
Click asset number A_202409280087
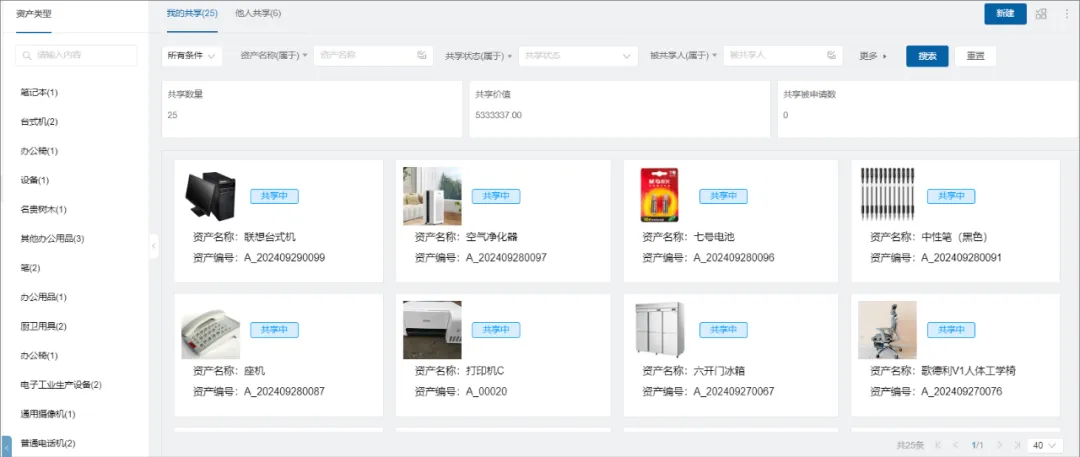[284, 392]
